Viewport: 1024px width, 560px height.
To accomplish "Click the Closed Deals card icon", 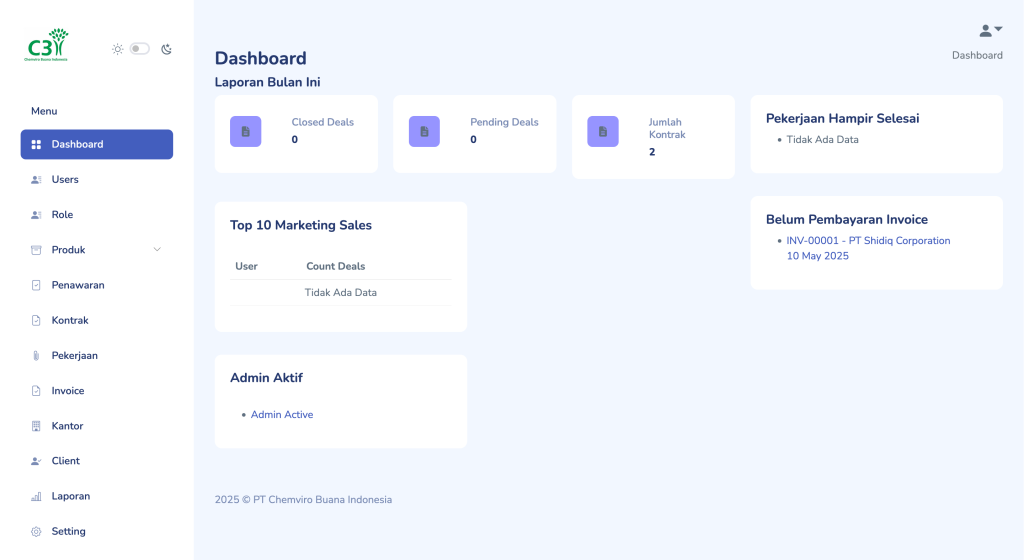I will (x=246, y=132).
